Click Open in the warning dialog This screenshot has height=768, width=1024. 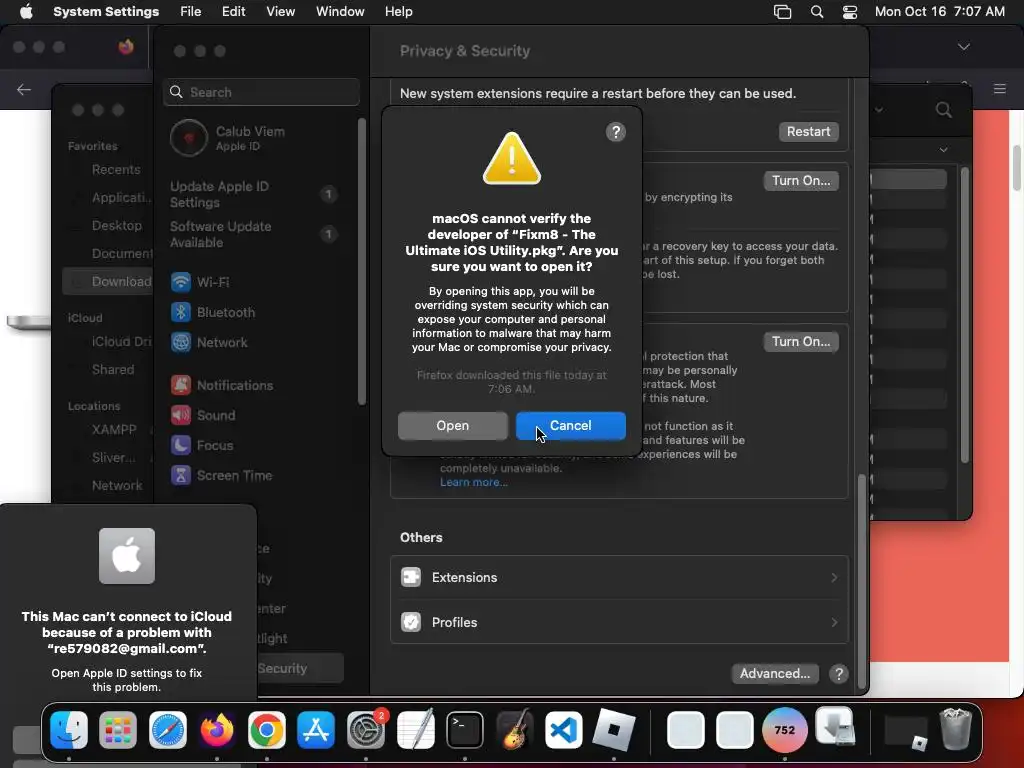pyautogui.click(x=453, y=426)
